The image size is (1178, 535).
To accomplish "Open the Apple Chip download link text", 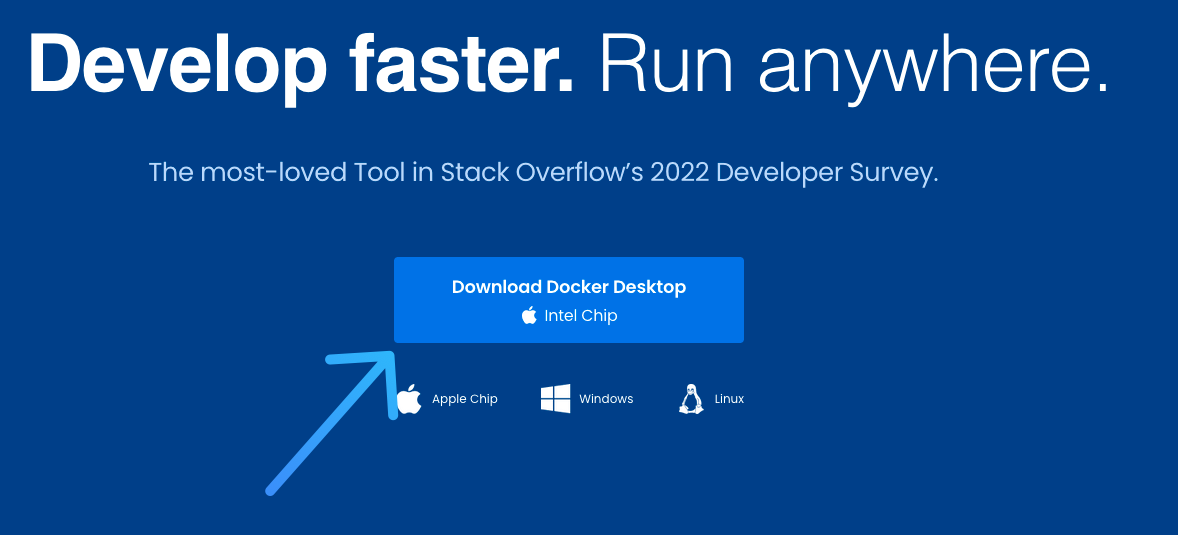I will click(464, 399).
